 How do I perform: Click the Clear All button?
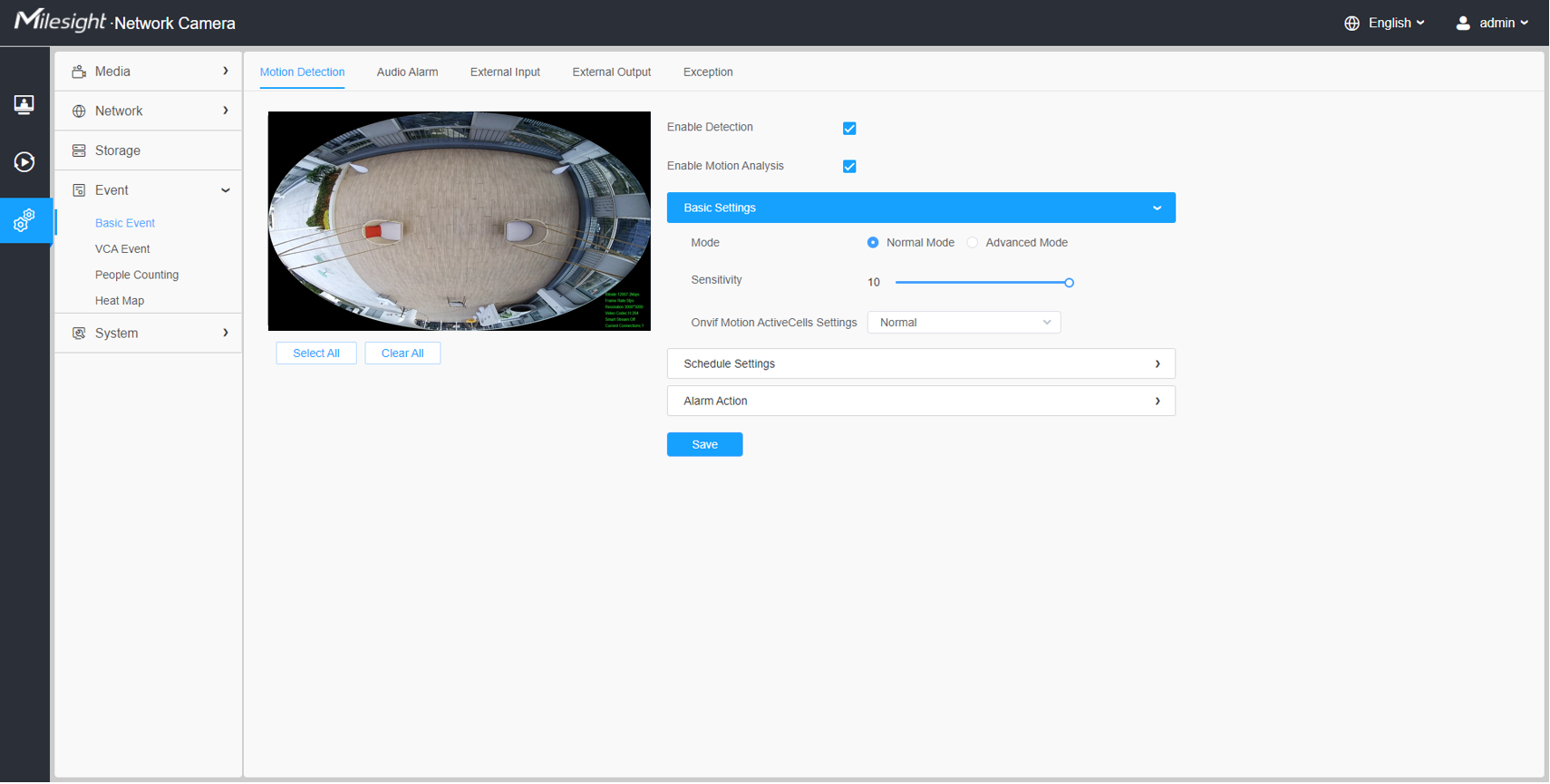pyautogui.click(x=402, y=353)
